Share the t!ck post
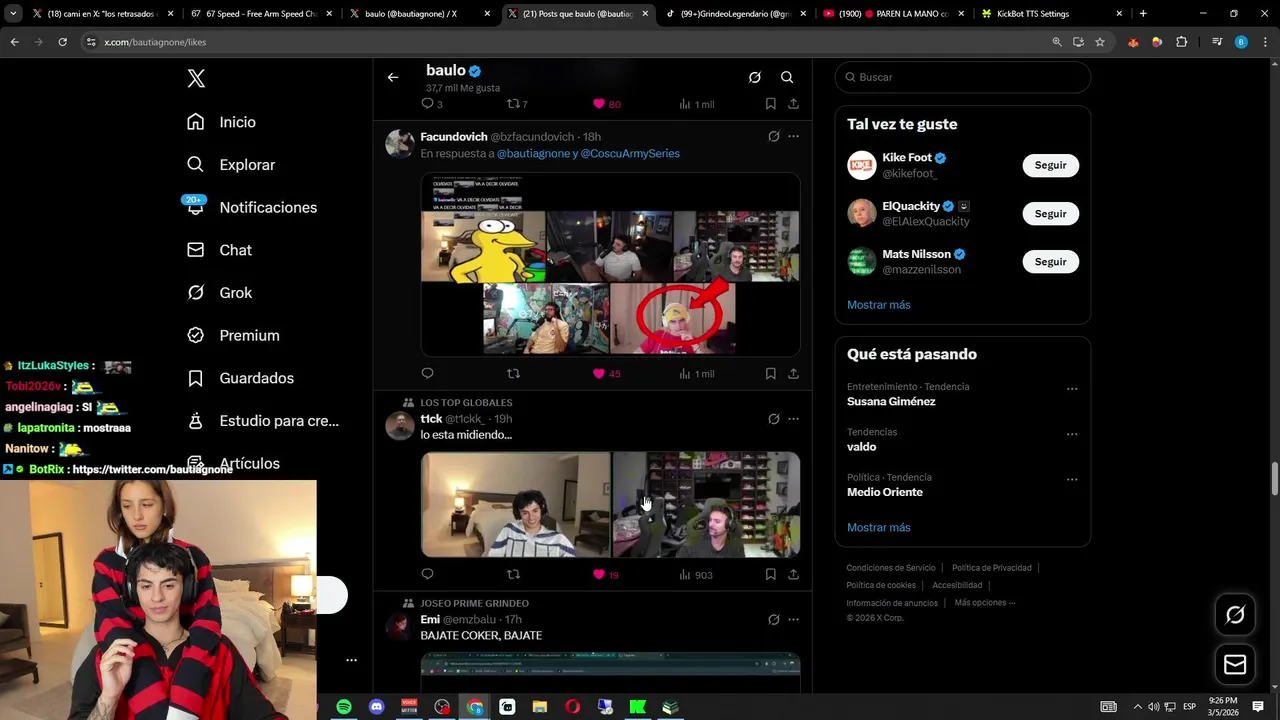The image size is (1280, 720). pos(793,574)
